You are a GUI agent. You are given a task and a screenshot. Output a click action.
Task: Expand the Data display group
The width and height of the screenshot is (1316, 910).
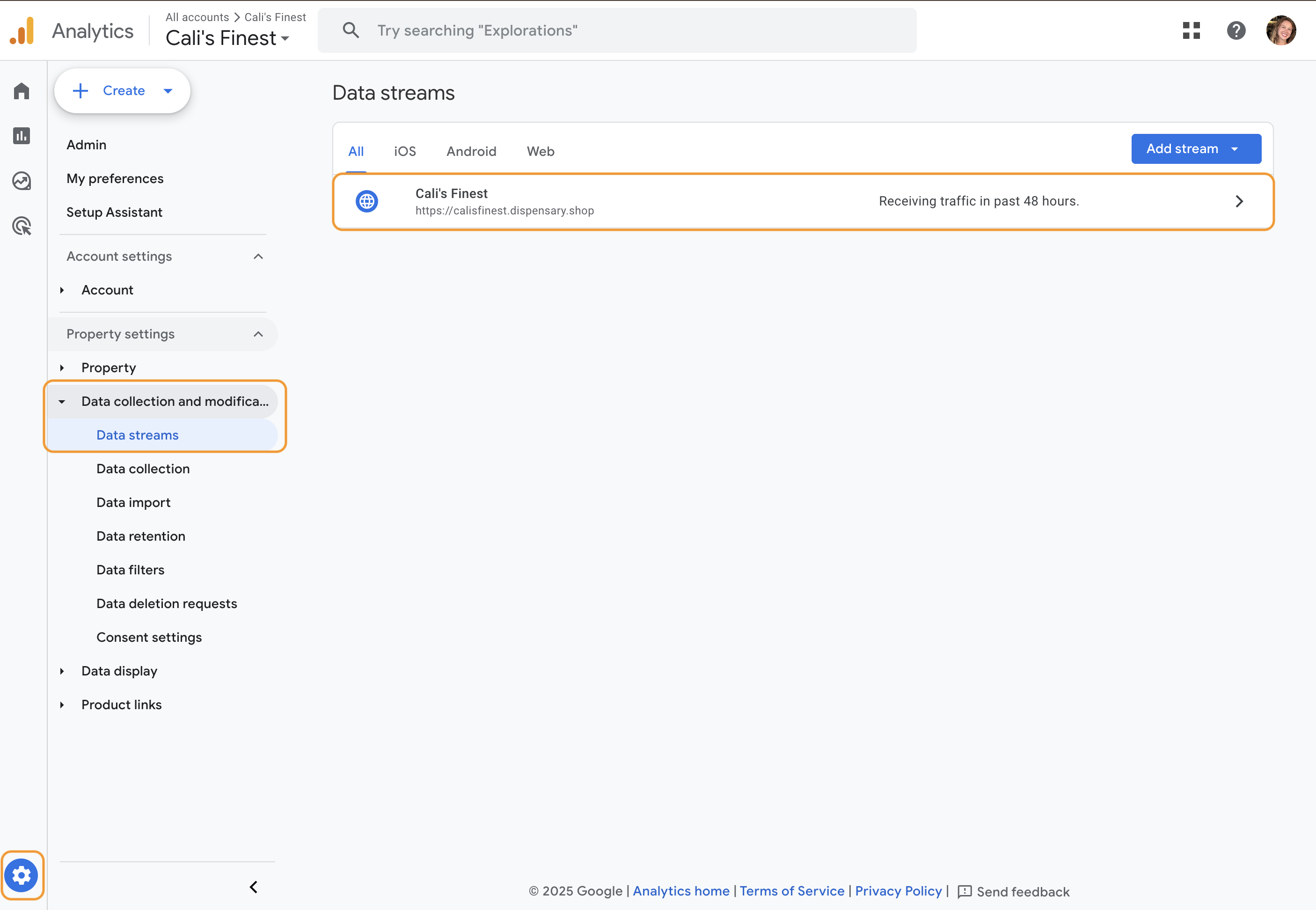[62, 671]
